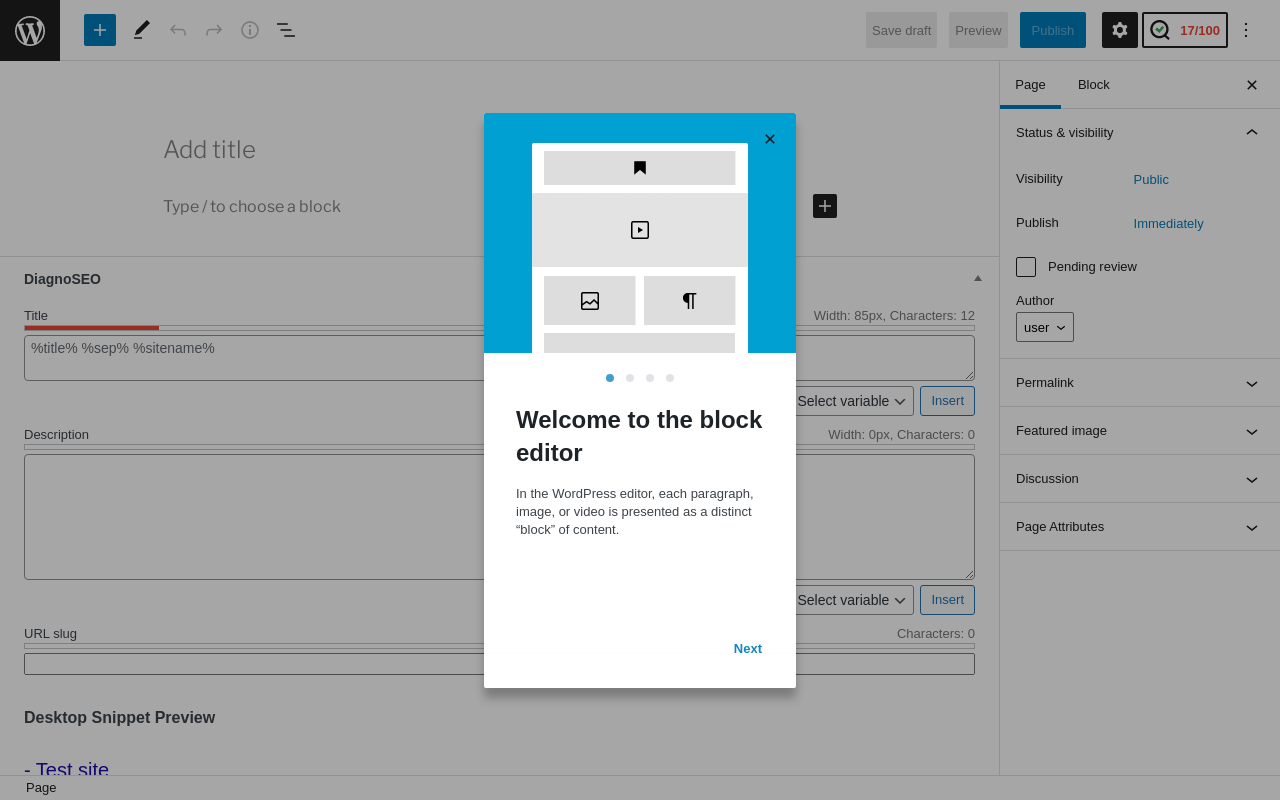This screenshot has width=1280, height=800.
Task: Click the Public visibility link
Action: point(1151,180)
